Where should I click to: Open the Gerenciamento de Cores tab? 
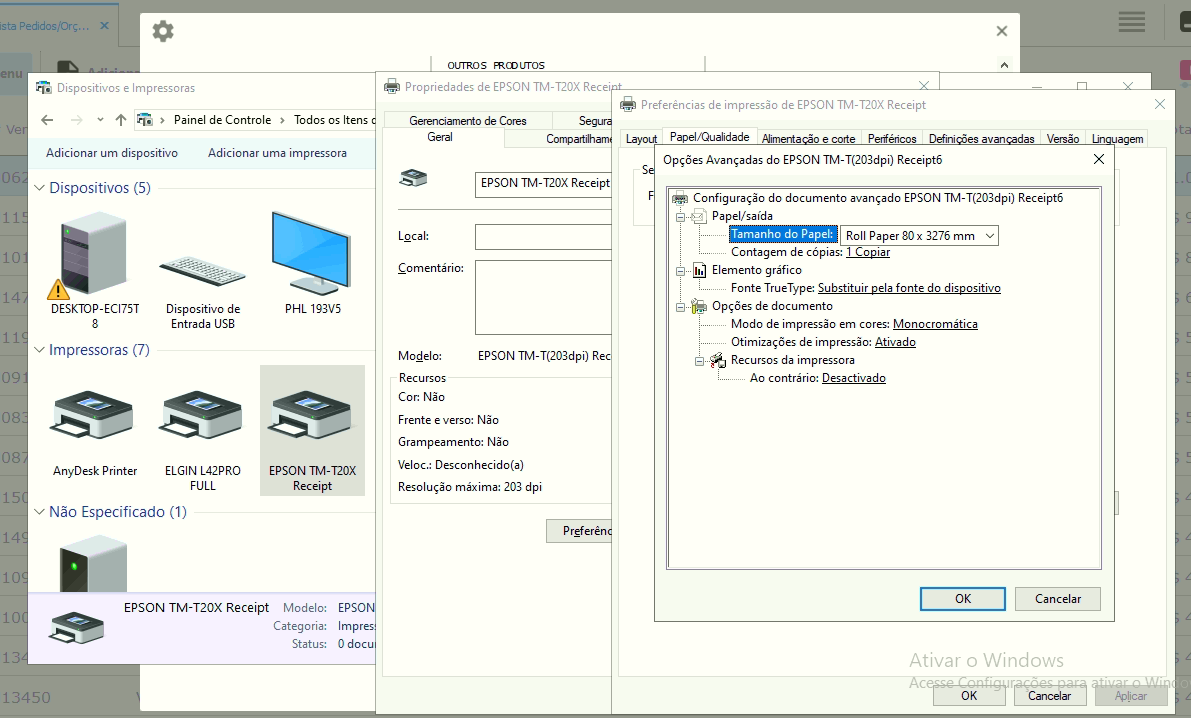[x=467, y=121]
